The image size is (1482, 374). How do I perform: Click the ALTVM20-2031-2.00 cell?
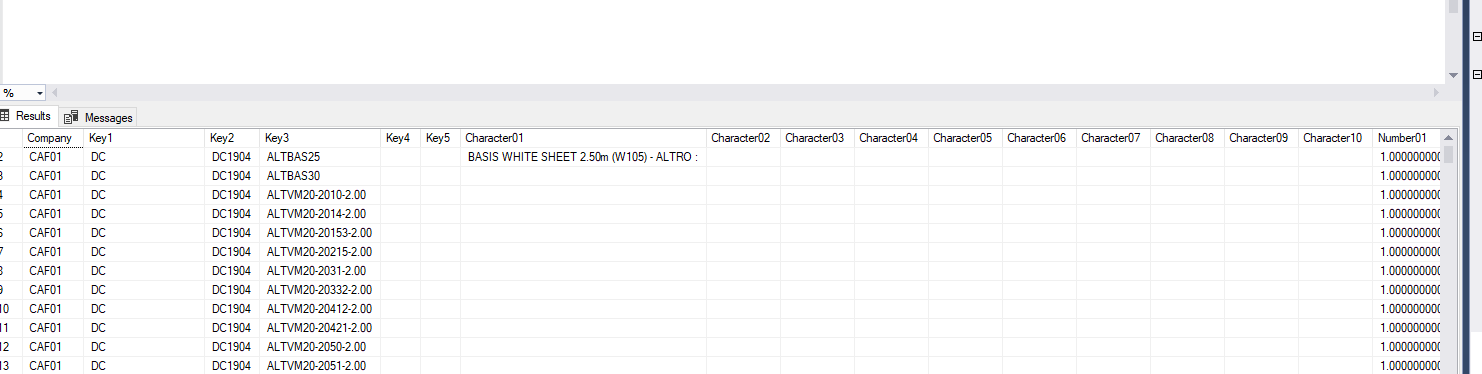pyautogui.click(x=320, y=271)
